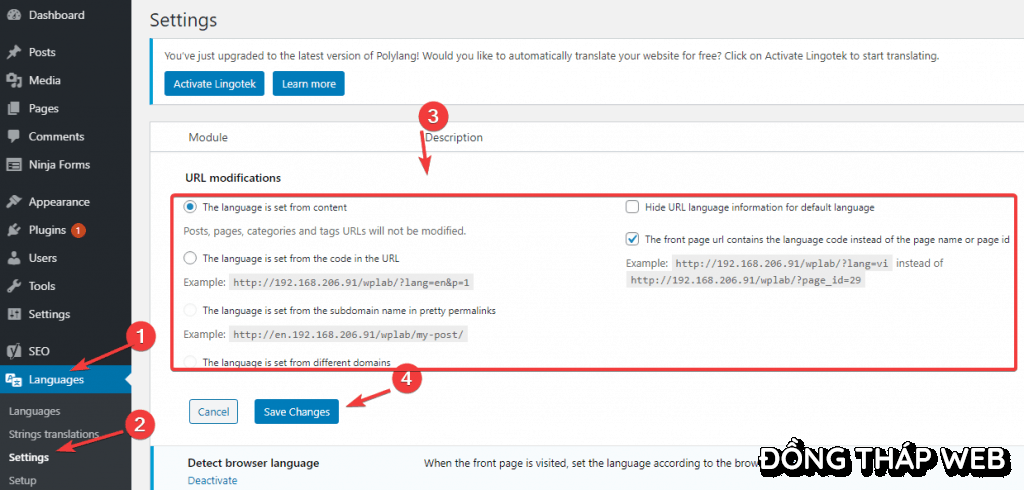This screenshot has width=1024, height=490.
Task: Click the Users person icon
Action: (14, 258)
